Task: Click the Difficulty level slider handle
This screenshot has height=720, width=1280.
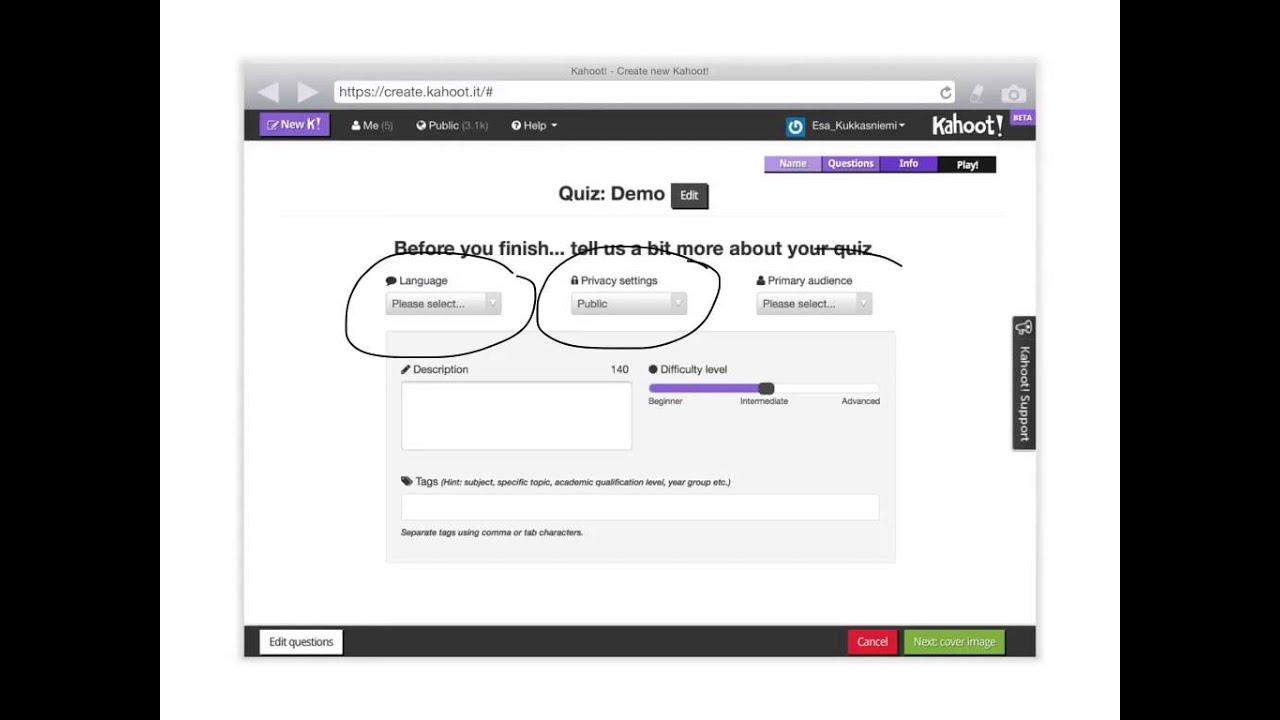Action: tap(766, 388)
